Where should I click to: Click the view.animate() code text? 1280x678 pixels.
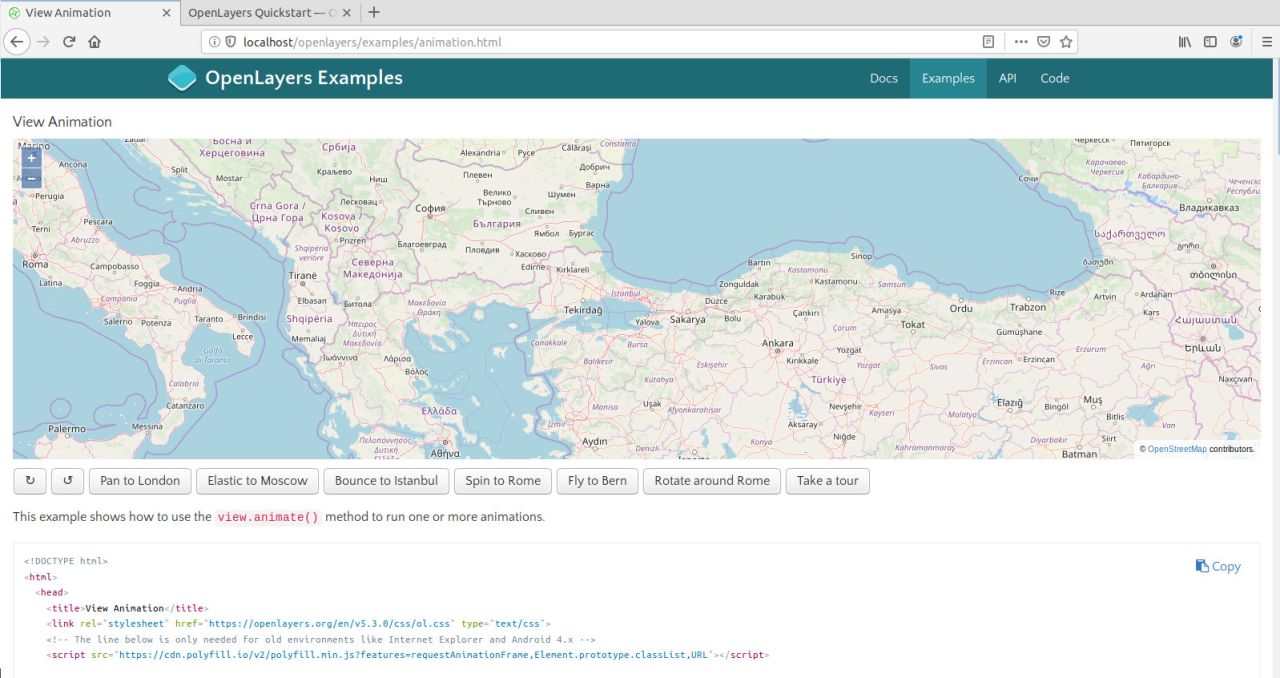[x=268, y=517]
